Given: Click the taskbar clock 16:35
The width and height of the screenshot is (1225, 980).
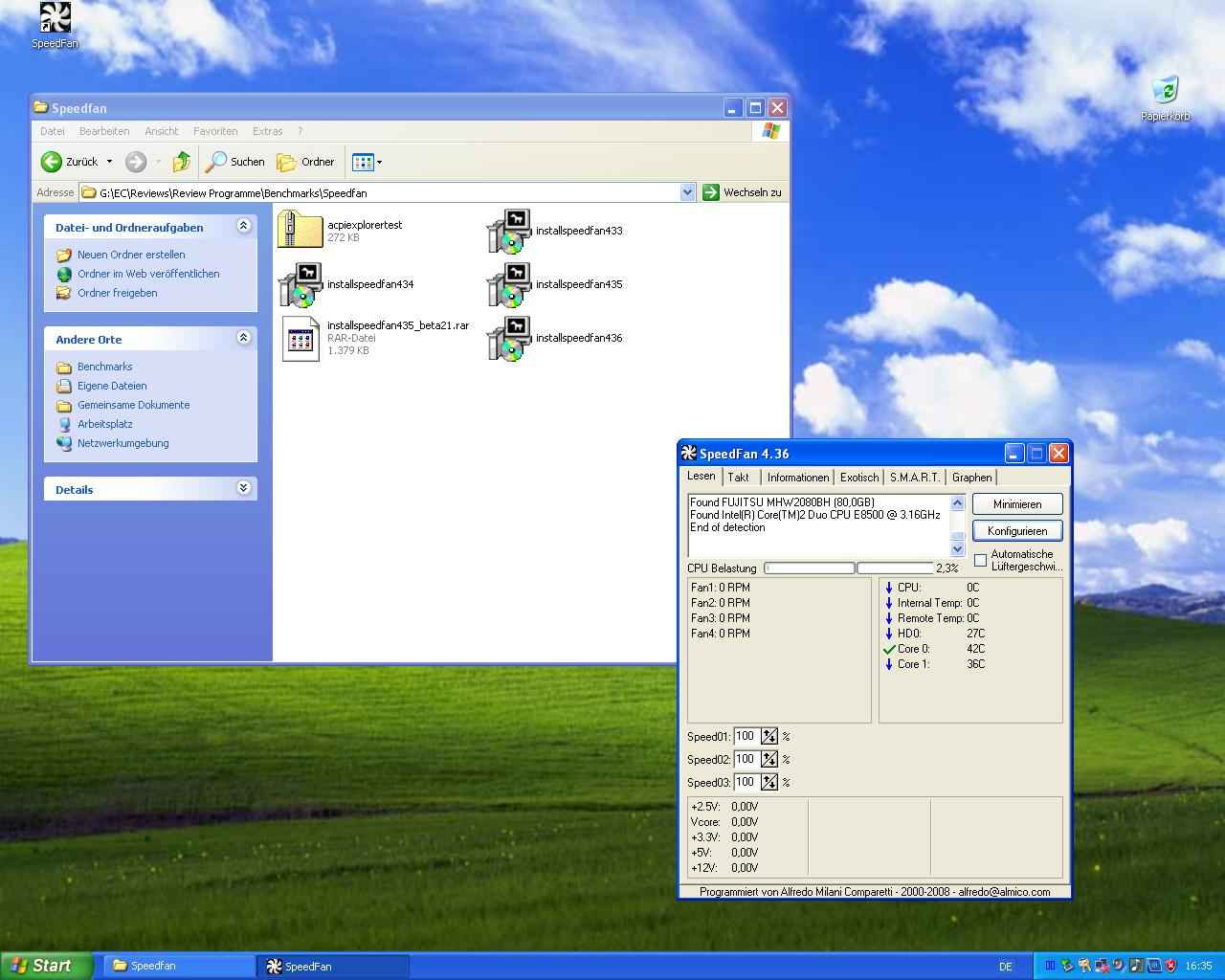Looking at the screenshot, I should (1198, 967).
